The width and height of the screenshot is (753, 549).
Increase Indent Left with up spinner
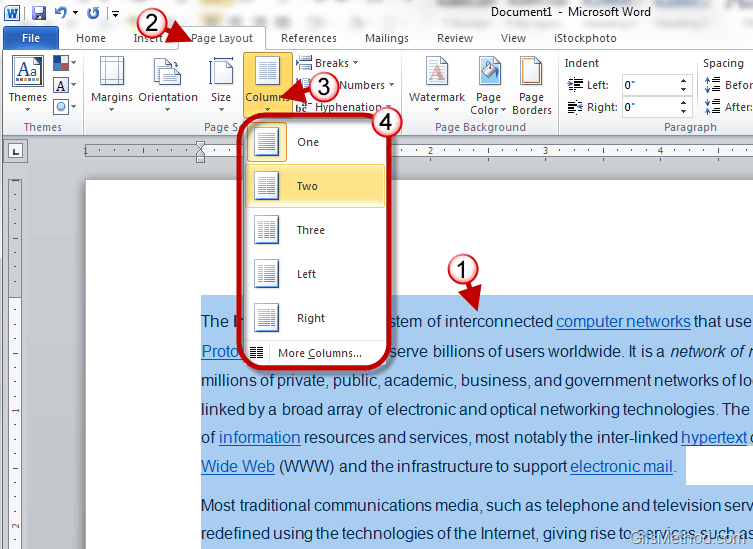coord(683,81)
